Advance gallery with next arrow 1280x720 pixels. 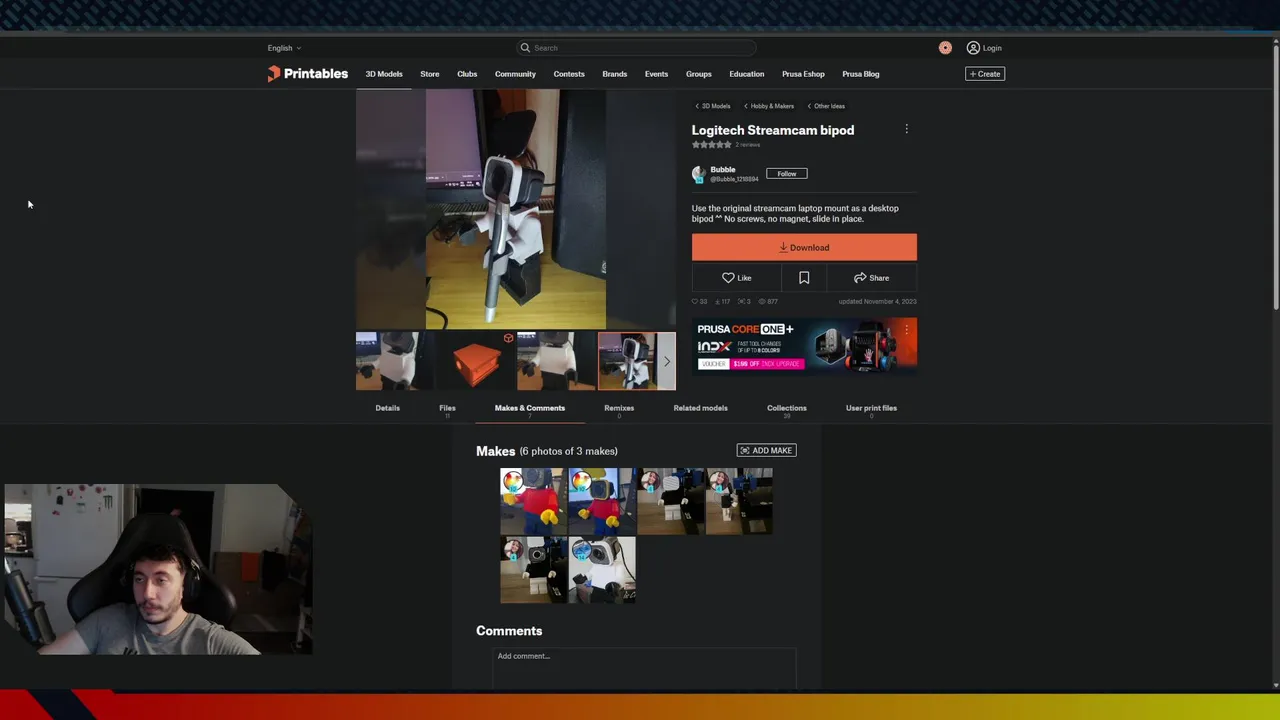pyautogui.click(x=667, y=361)
